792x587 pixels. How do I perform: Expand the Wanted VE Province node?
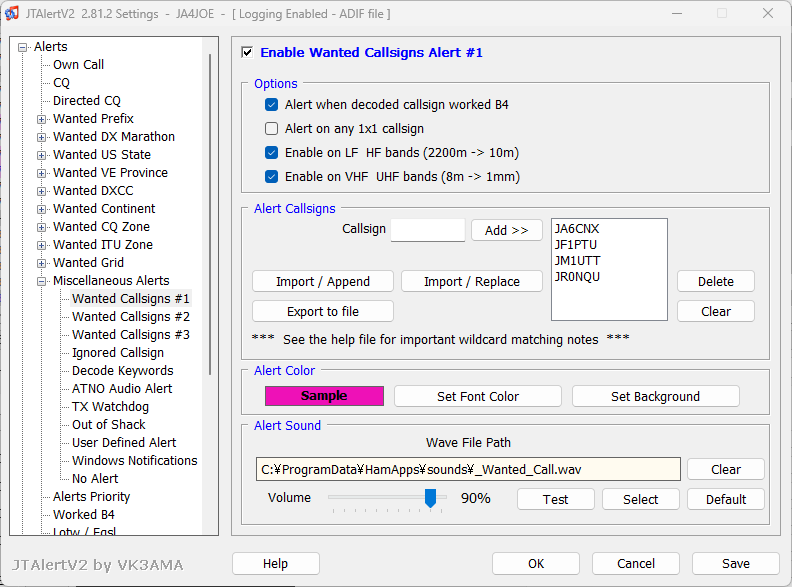point(41,173)
